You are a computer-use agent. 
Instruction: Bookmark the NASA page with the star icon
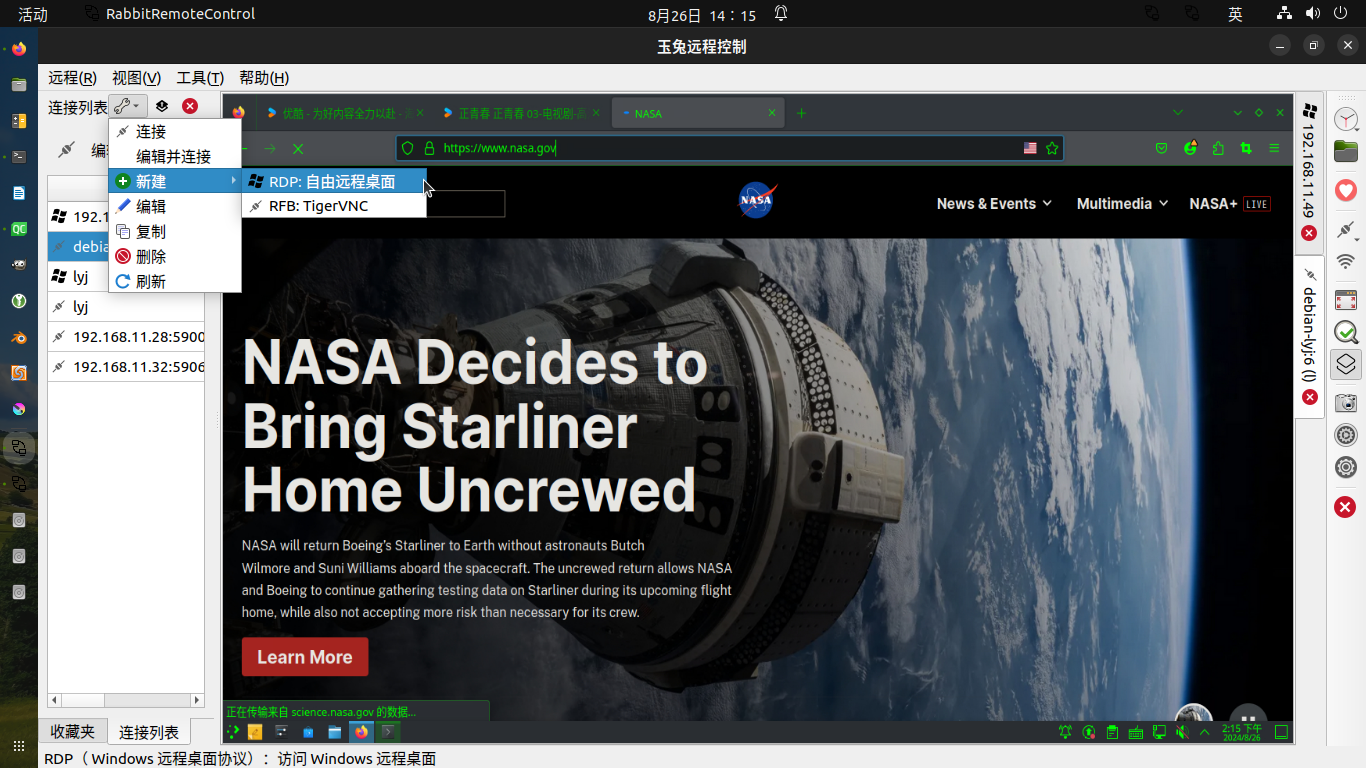click(x=1052, y=148)
